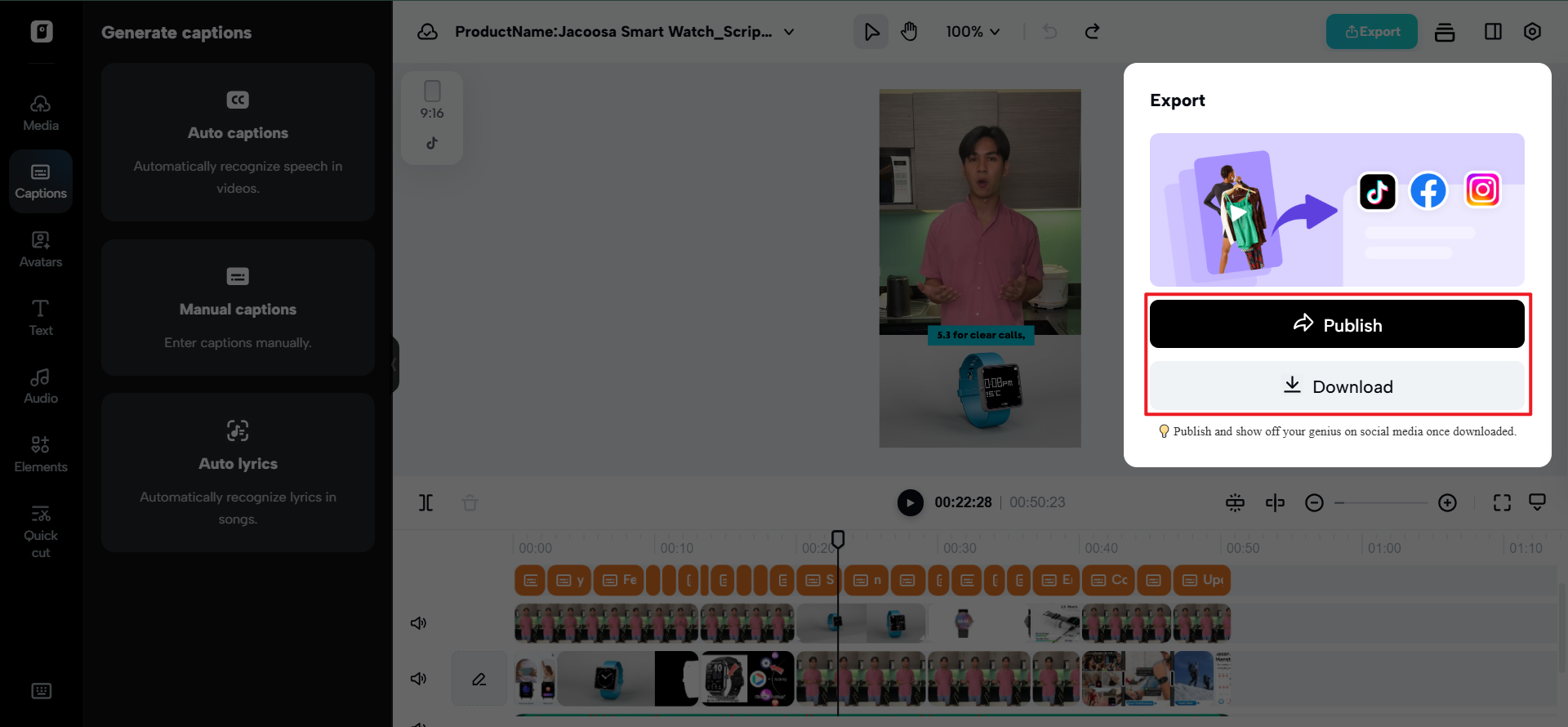Screen dimensions: 1568x727
Task: Open the Quick cut tool
Action: coord(41,533)
